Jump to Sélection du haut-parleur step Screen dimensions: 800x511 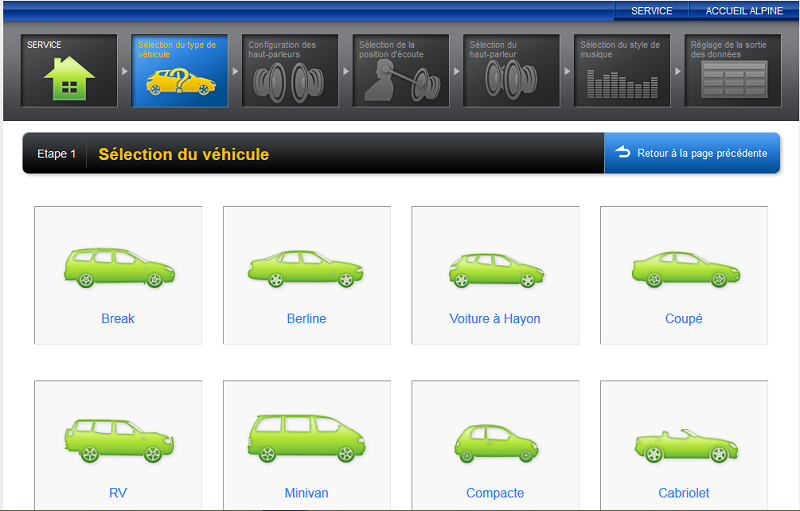512,71
